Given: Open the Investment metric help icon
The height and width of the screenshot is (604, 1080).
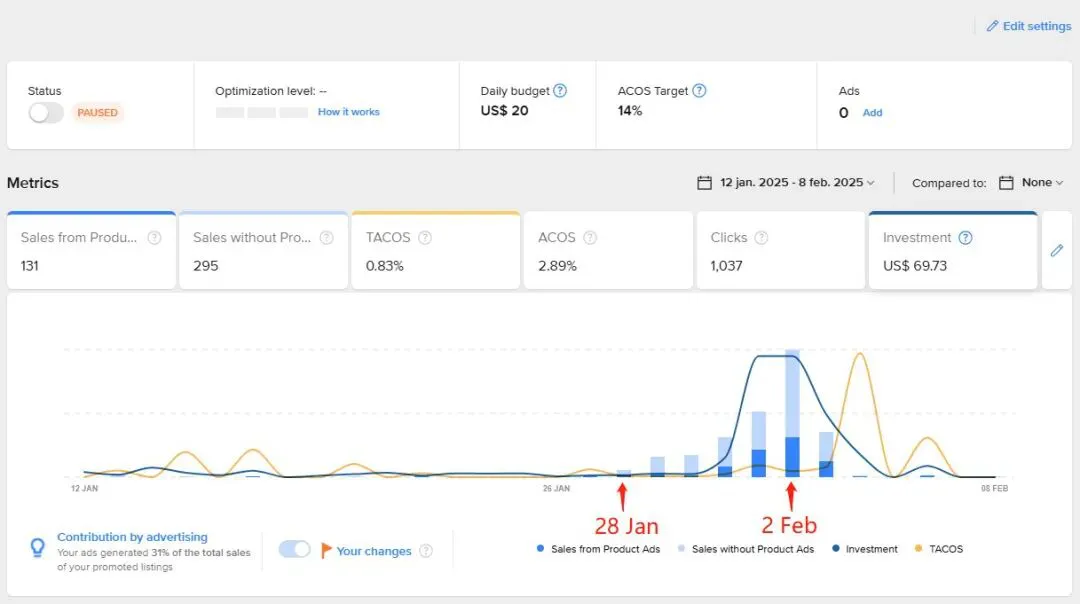Looking at the screenshot, I should point(966,238).
